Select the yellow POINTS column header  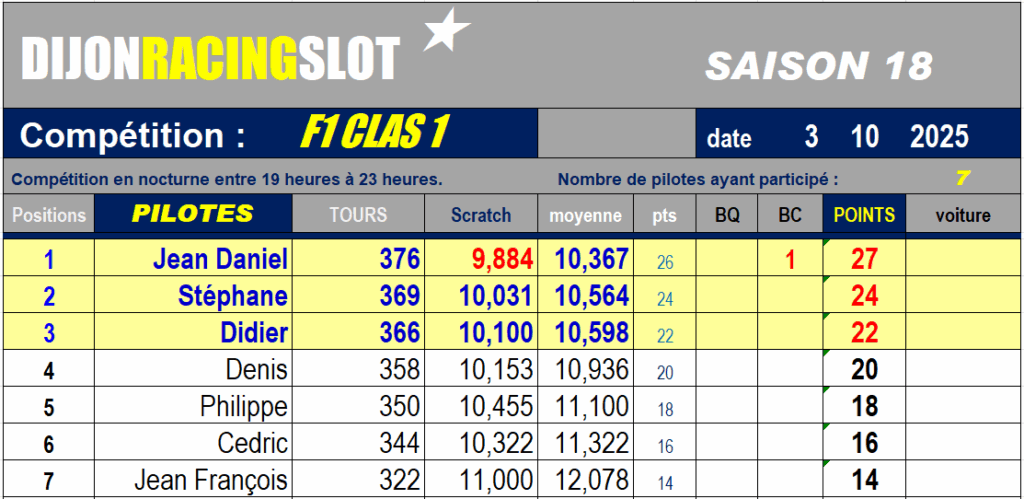tap(864, 215)
